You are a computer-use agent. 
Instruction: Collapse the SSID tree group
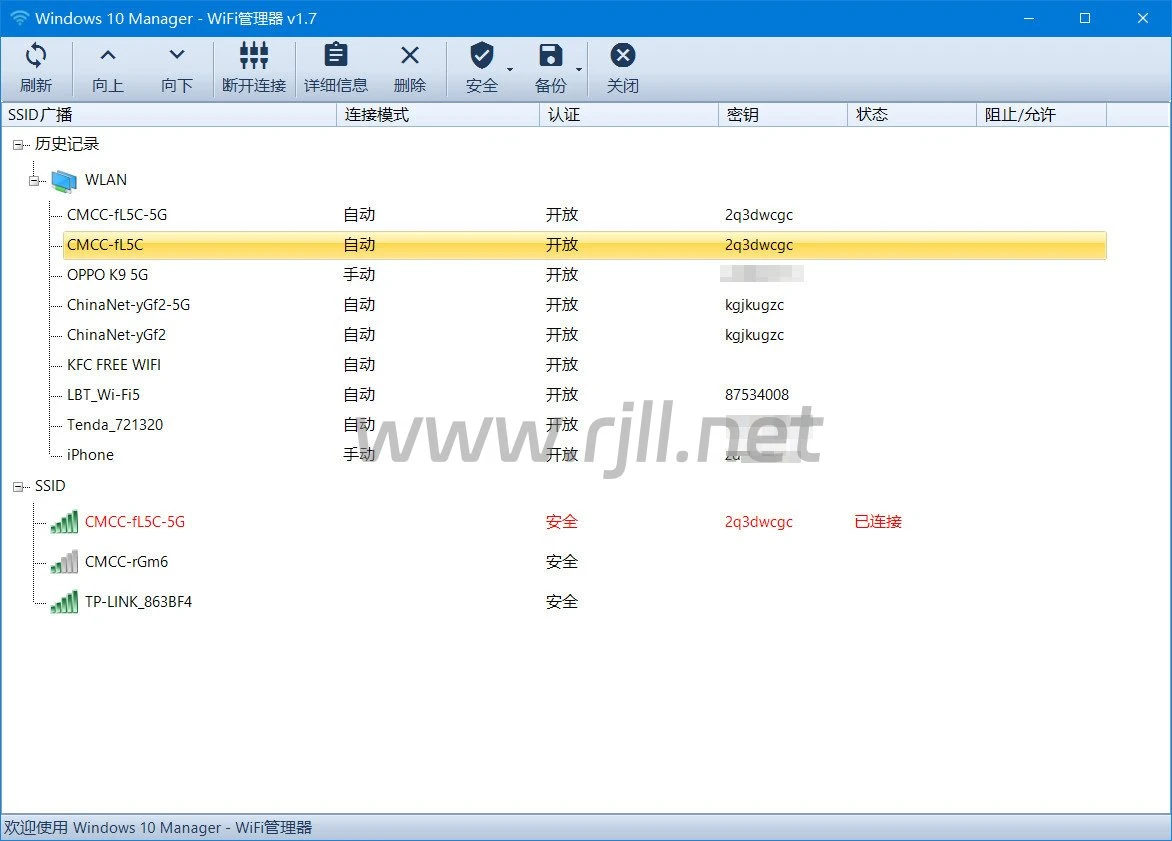point(18,486)
